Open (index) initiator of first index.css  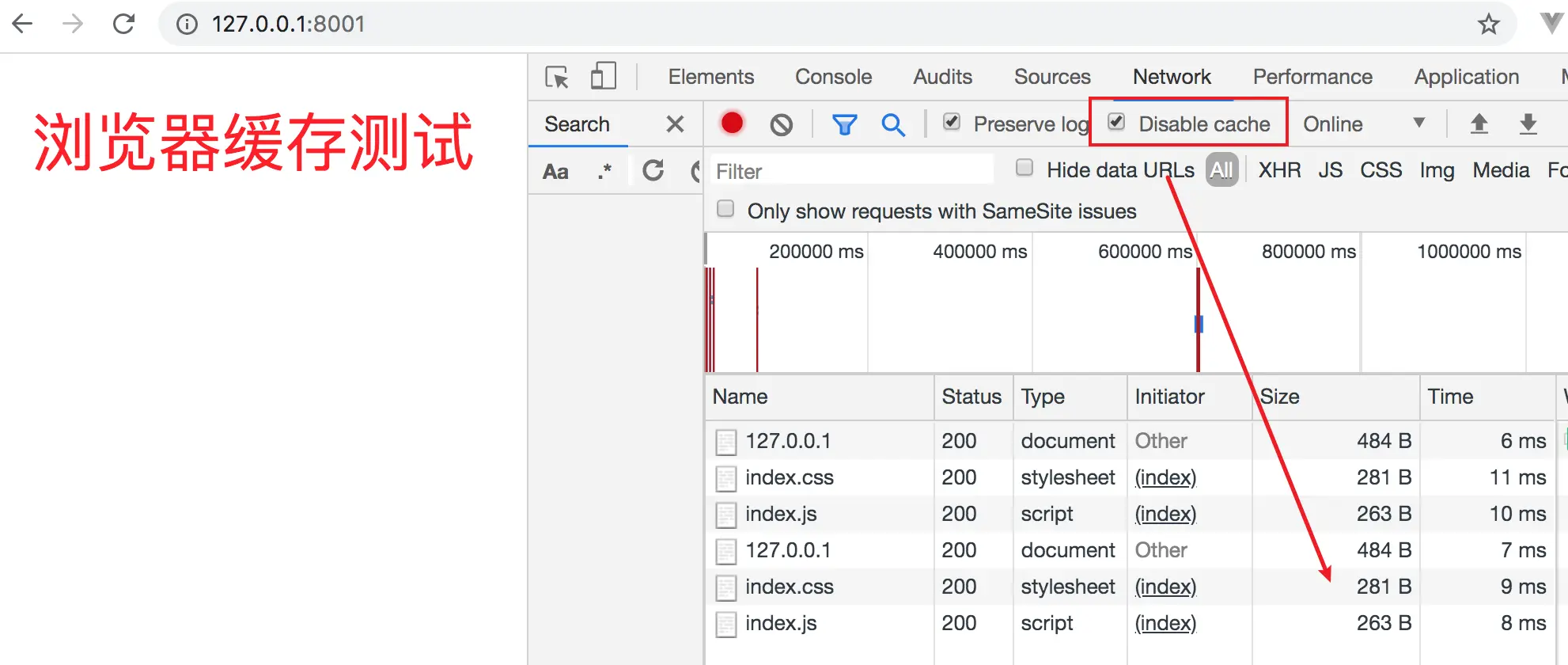click(1165, 478)
